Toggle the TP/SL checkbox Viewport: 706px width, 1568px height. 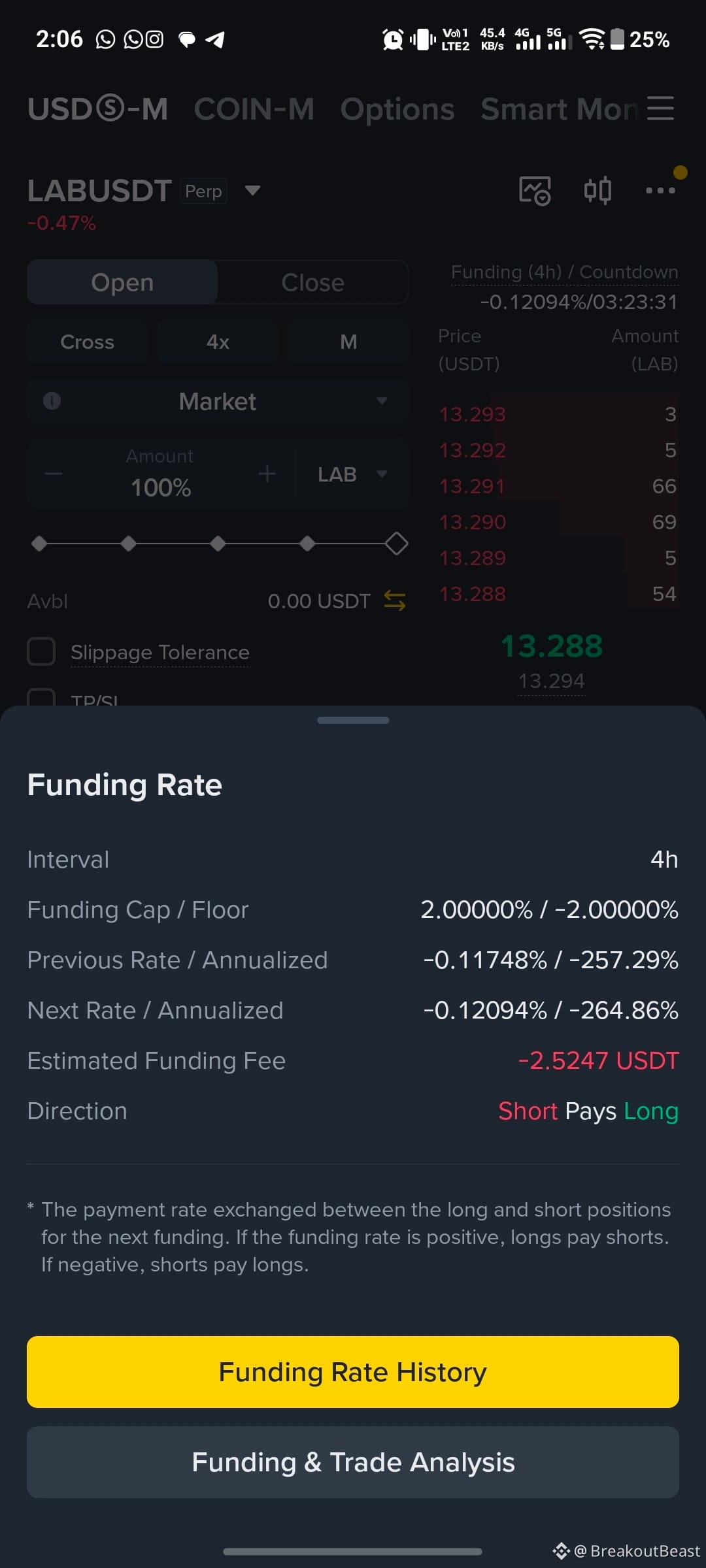tap(41, 697)
